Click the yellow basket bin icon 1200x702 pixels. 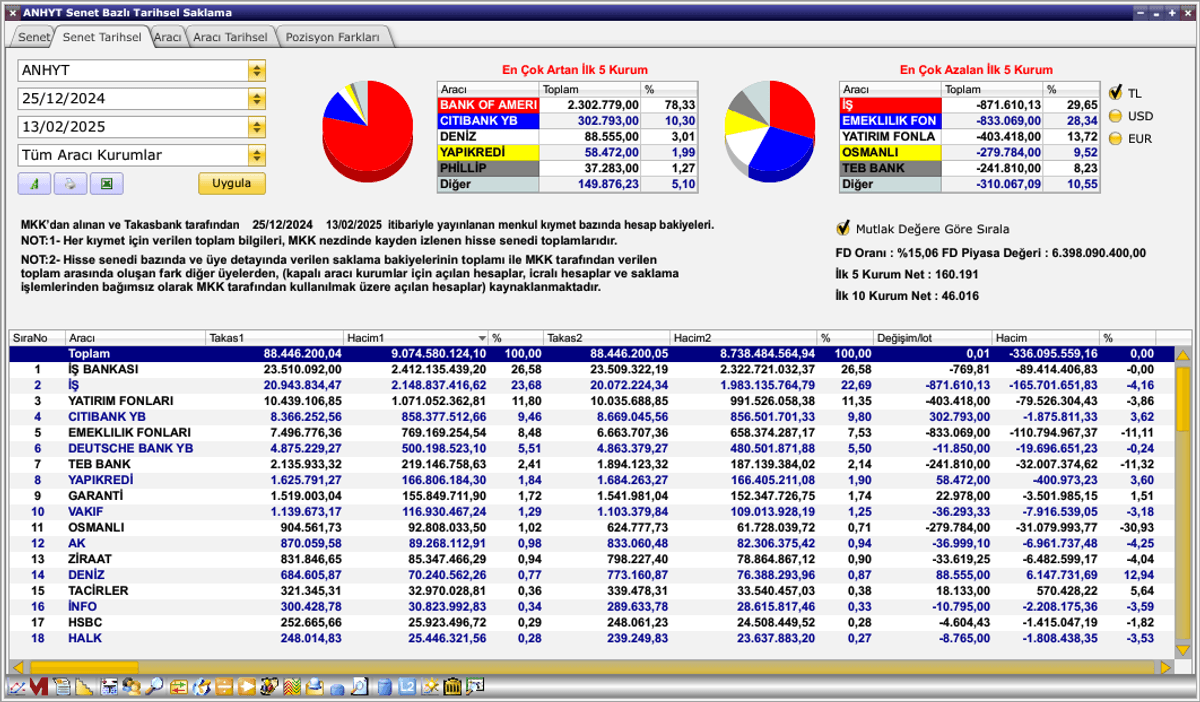(452, 687)
